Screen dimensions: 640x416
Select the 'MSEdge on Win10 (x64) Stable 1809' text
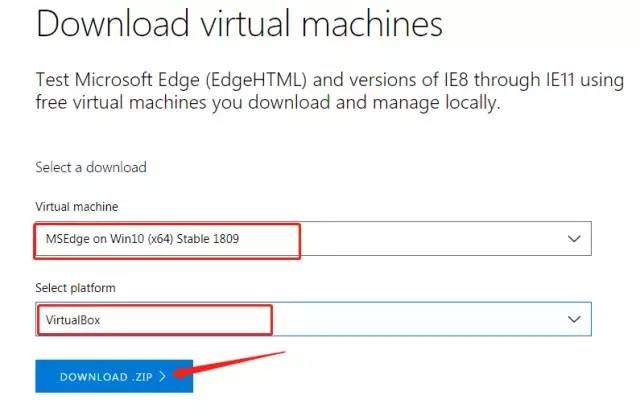(142, 240)
